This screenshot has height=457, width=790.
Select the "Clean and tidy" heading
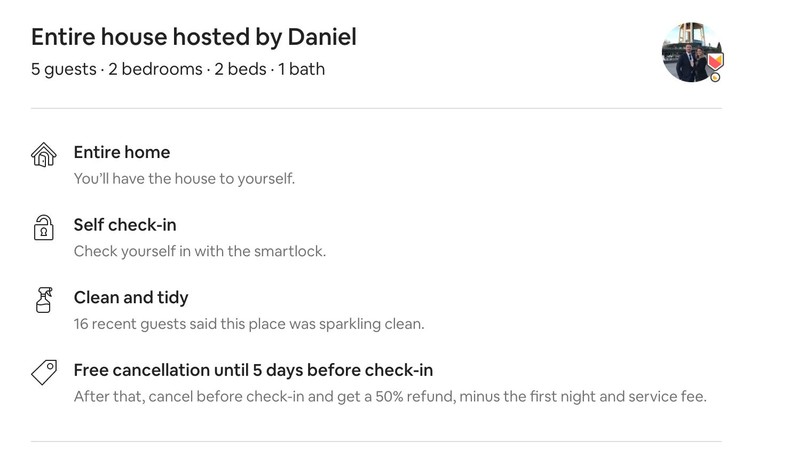[131, 297]
